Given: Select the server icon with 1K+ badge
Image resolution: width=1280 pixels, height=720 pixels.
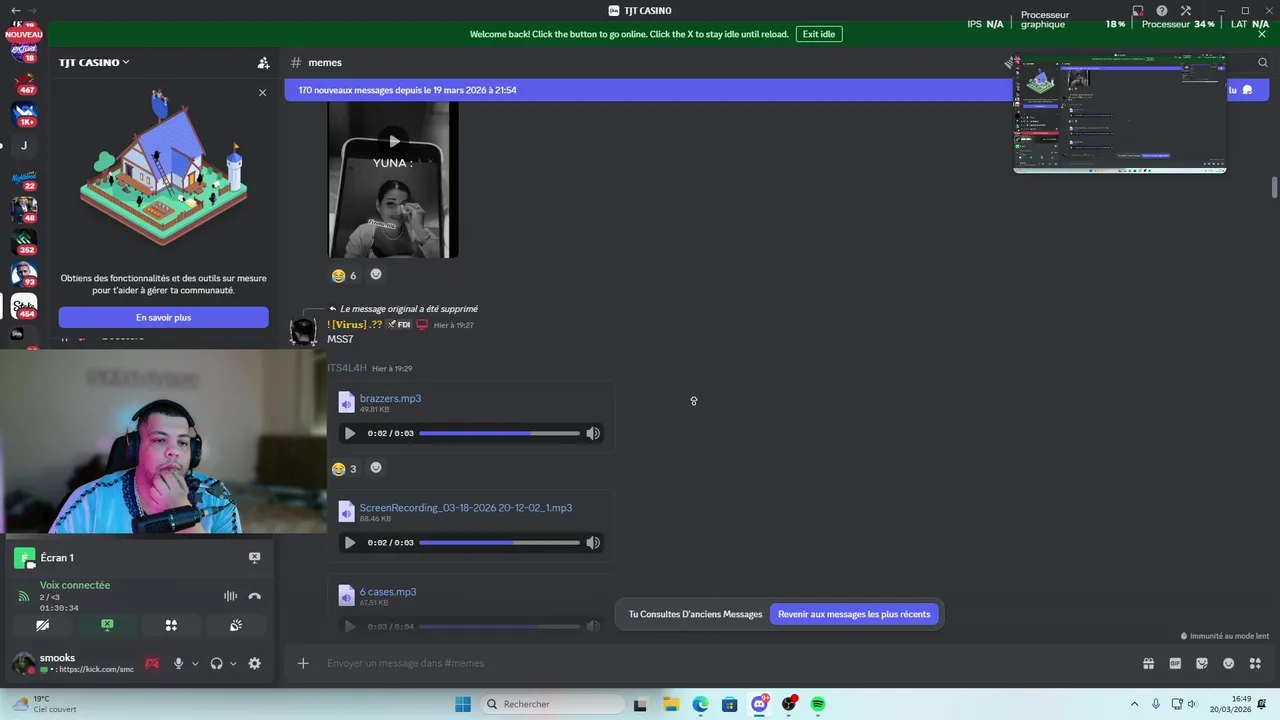Looking at the screenshot, I should (x=24, y=115).
